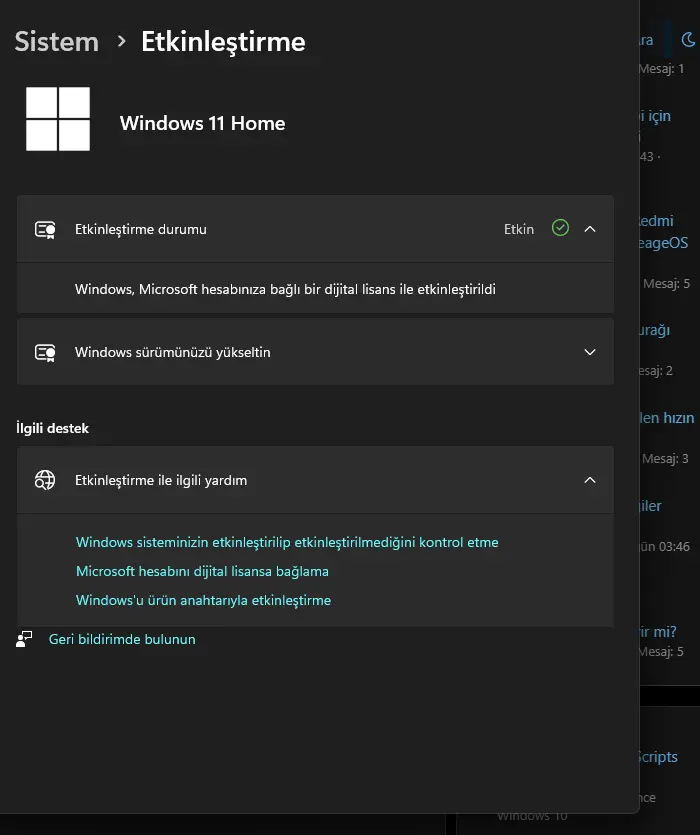
Task: Click Etkinleştirme ile ilgili yardım label
Action: (x=161, y=480)
